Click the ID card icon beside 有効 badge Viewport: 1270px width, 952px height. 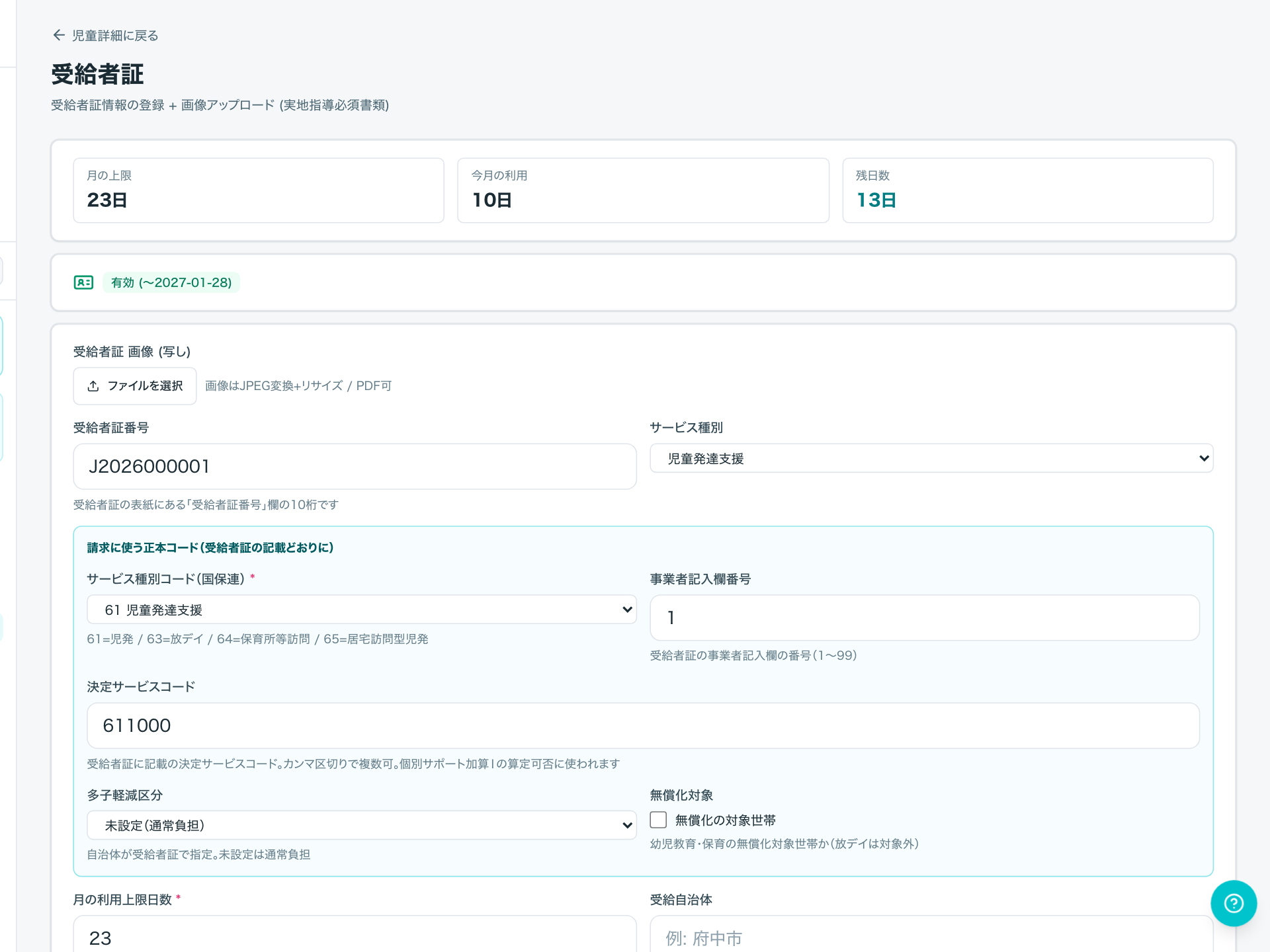pyautogui.click(x=83, y=282)
